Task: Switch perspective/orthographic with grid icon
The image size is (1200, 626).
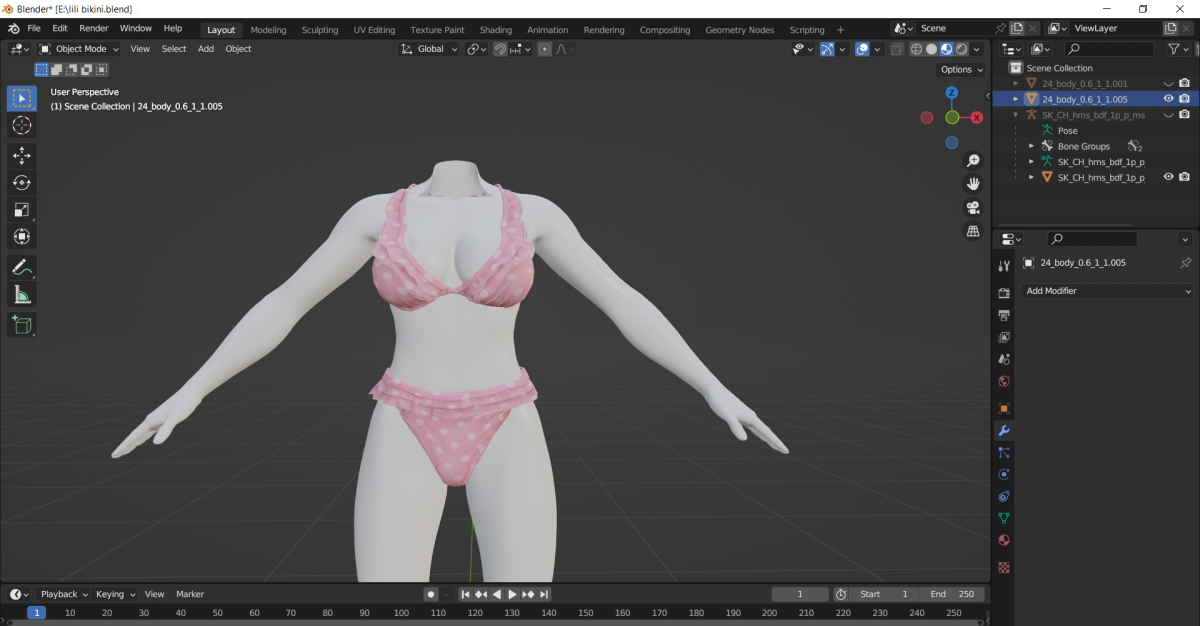Action: click(x=973, y=231)
